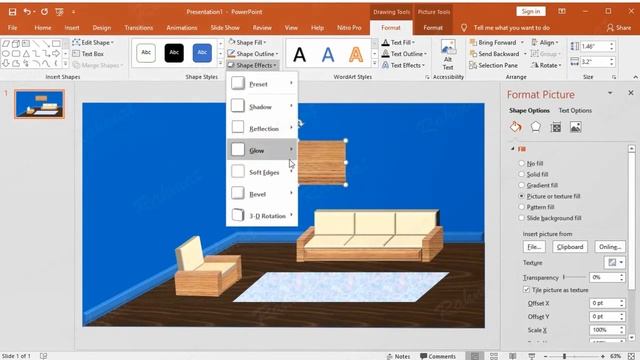Image resolution: width=640 pixels, height=360 pixels.
Task: Select Slide background fill option
Action: (521, 218)
